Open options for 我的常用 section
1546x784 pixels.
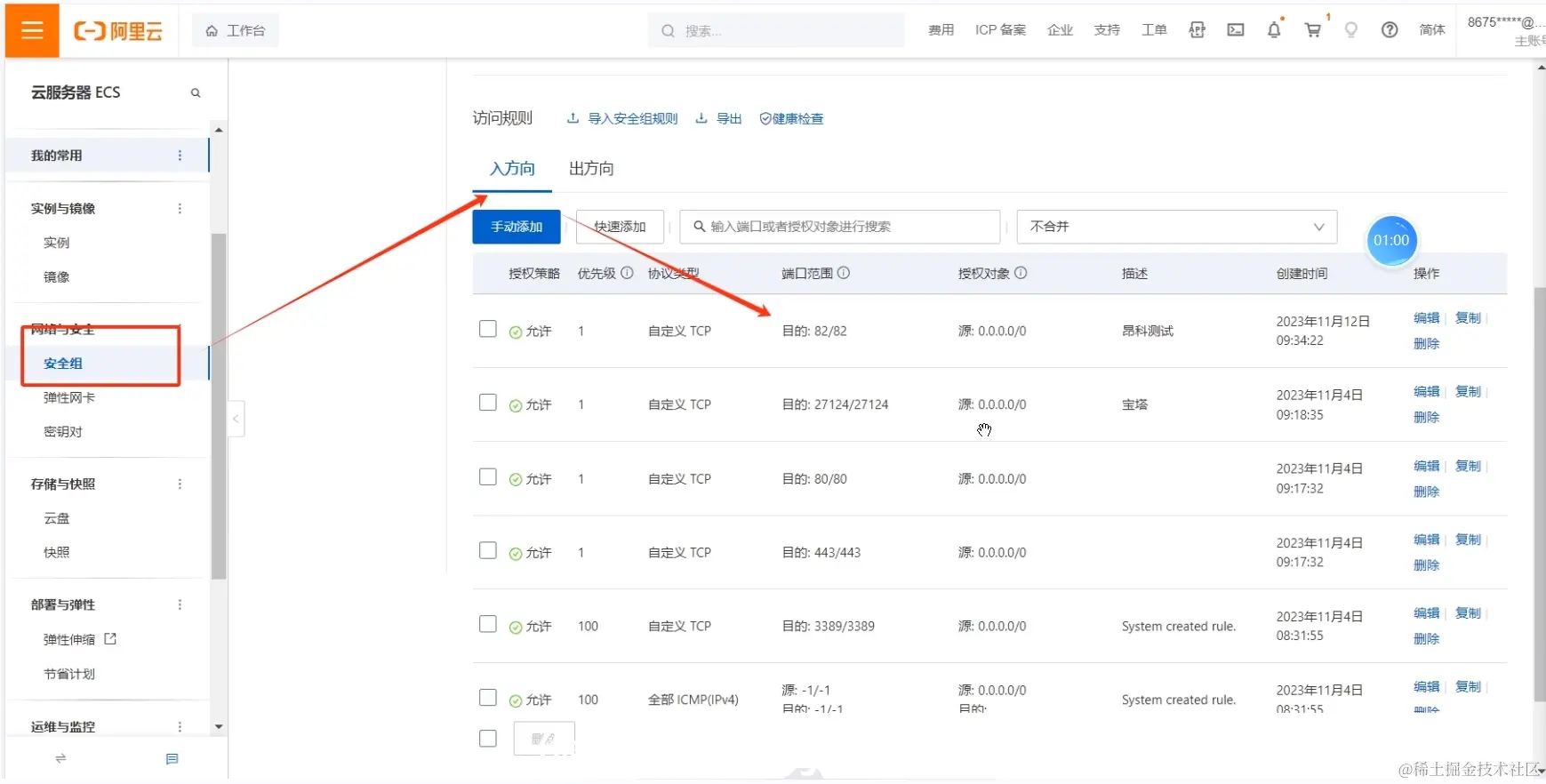click(180, 156)
